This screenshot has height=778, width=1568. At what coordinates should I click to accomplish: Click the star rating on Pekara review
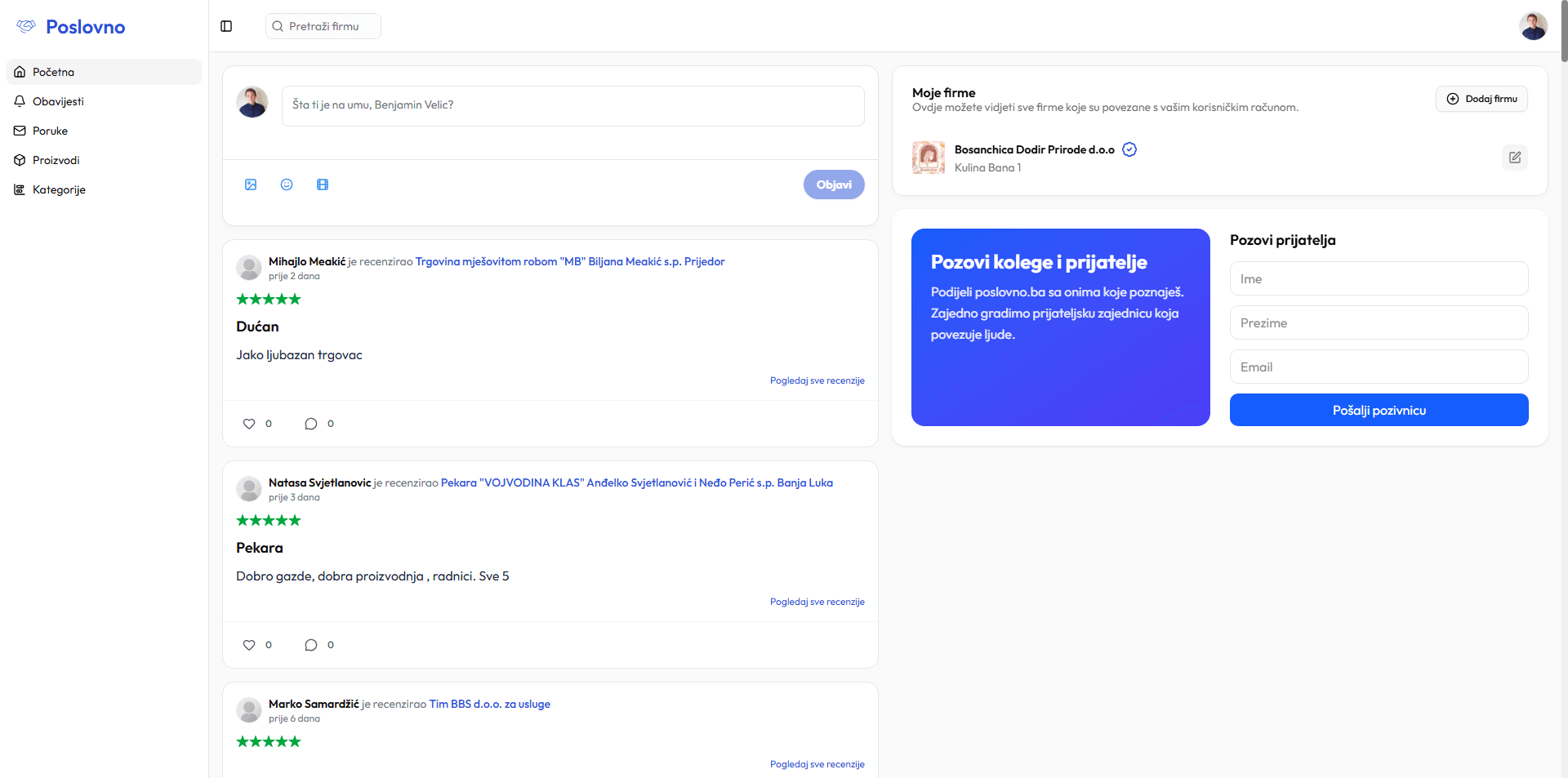(x=269, y=520)
